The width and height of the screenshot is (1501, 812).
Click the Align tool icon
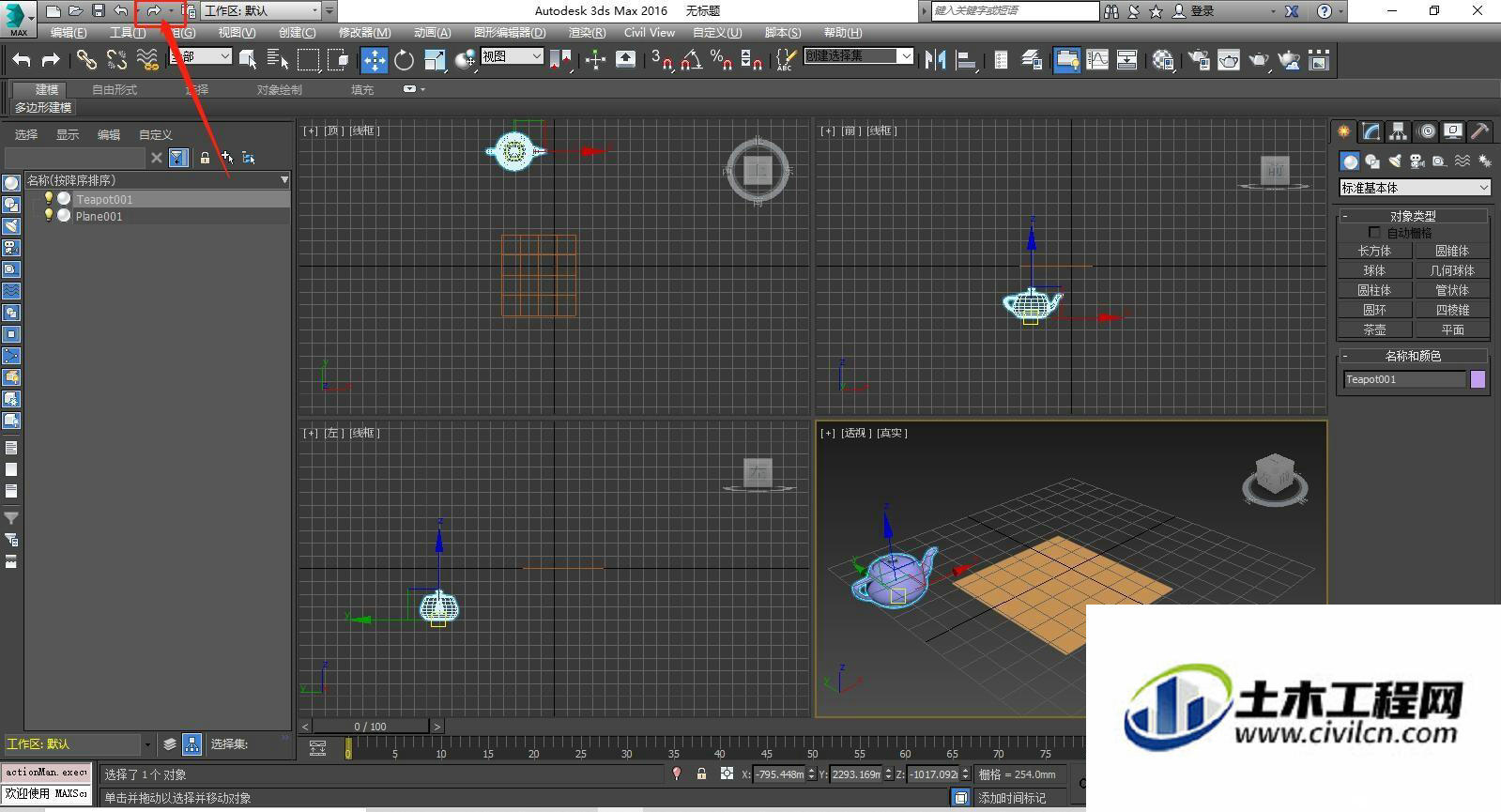pos(965,60)
